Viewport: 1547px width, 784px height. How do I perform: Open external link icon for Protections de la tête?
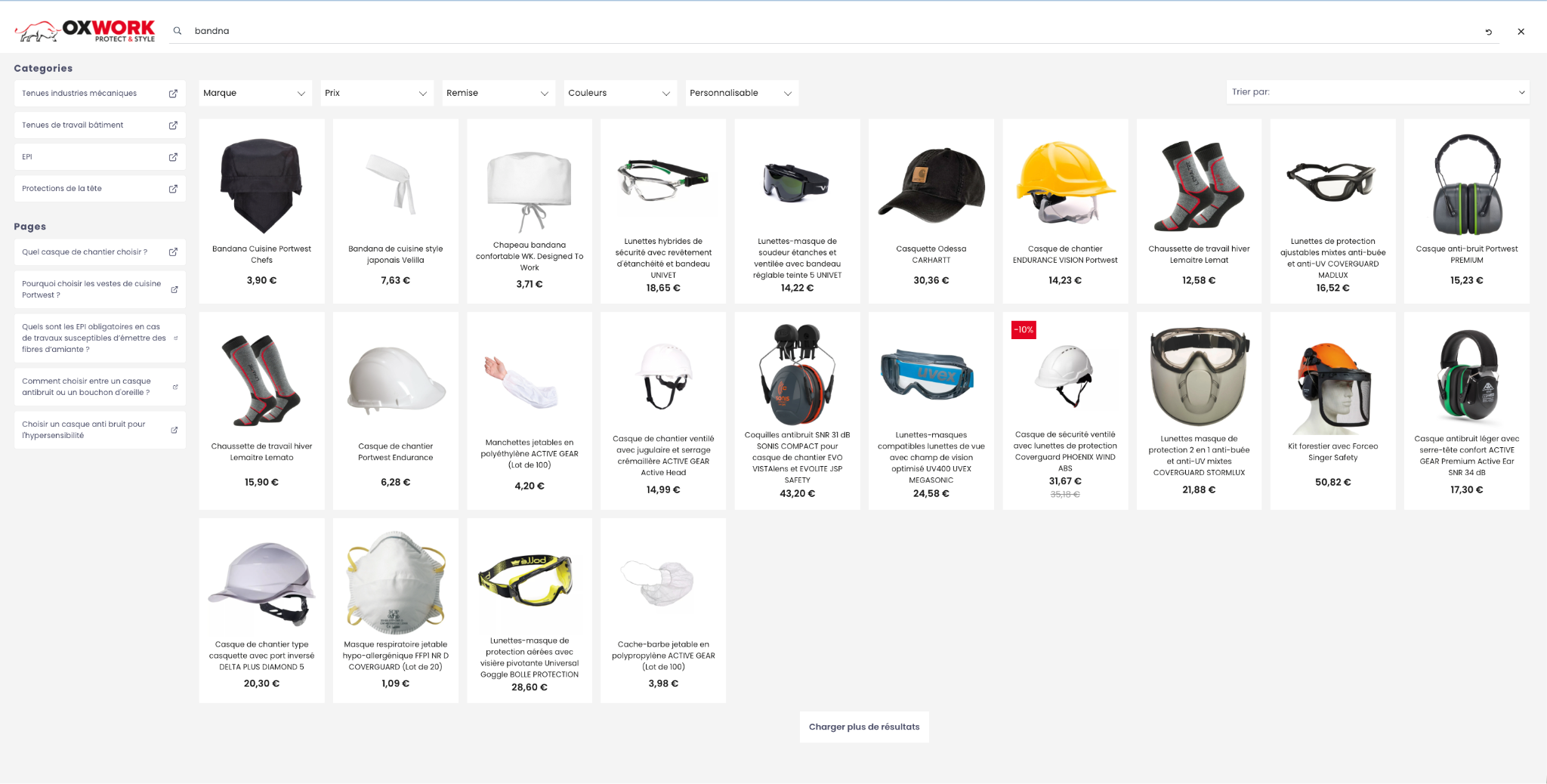click(x=173, y=189)
